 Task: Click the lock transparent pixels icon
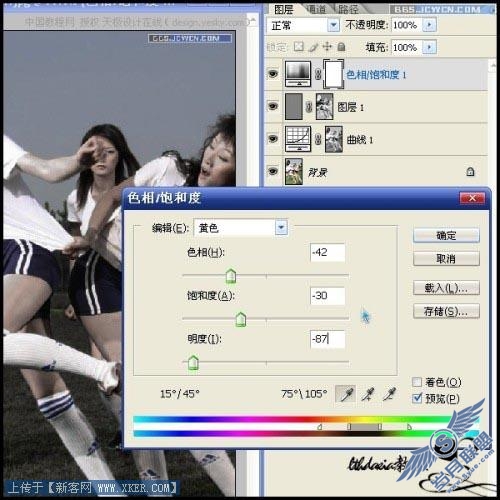coord(299,47)
